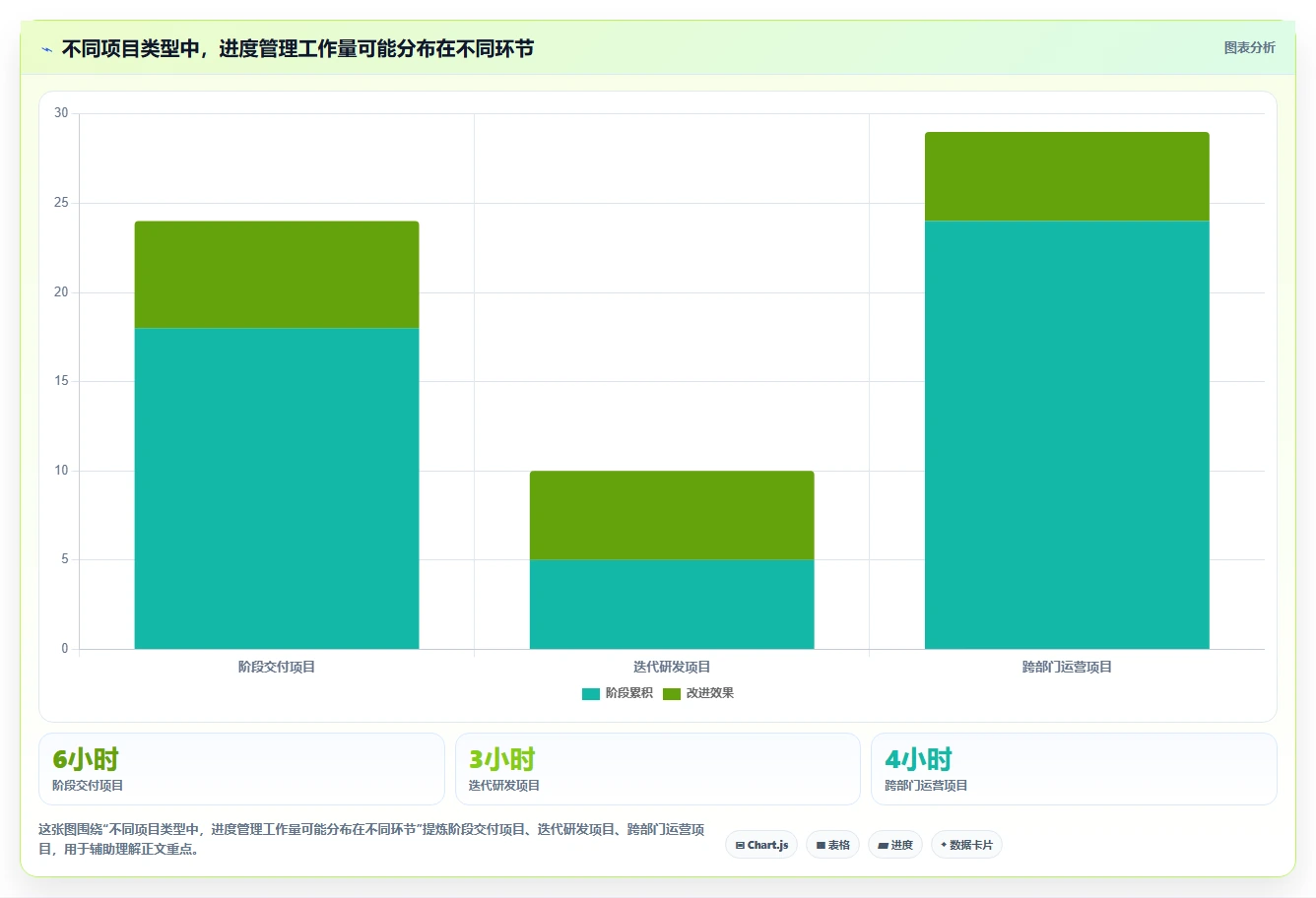Screen dimensions: 1316x898
Task: Click the teal bar of 跨部门运营项目
Action: click(x=1067, y=435)
